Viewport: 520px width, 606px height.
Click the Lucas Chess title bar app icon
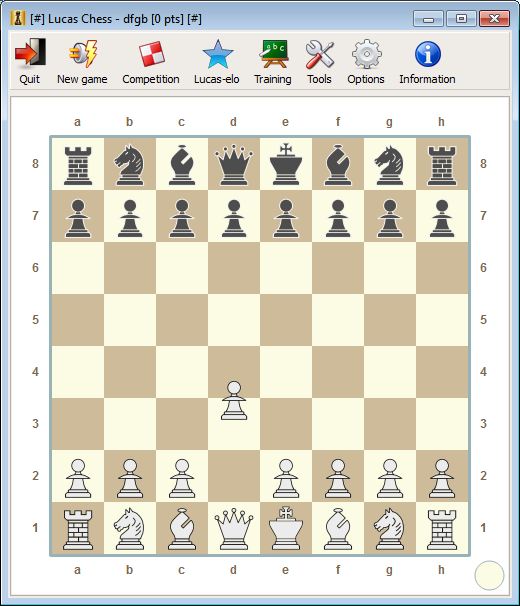18,18
